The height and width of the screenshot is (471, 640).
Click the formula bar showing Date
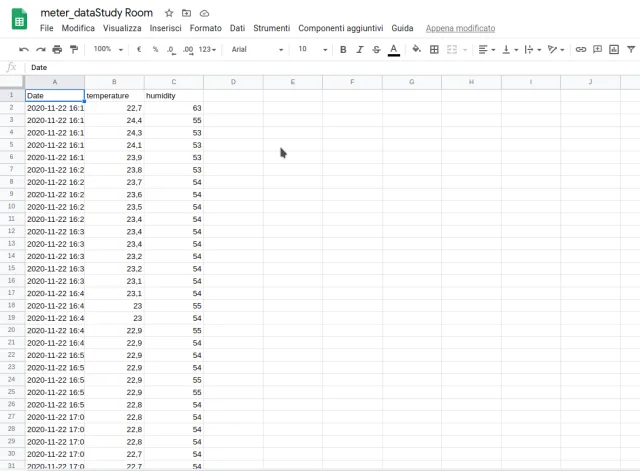pyautogui.click(x=333, y=67)
